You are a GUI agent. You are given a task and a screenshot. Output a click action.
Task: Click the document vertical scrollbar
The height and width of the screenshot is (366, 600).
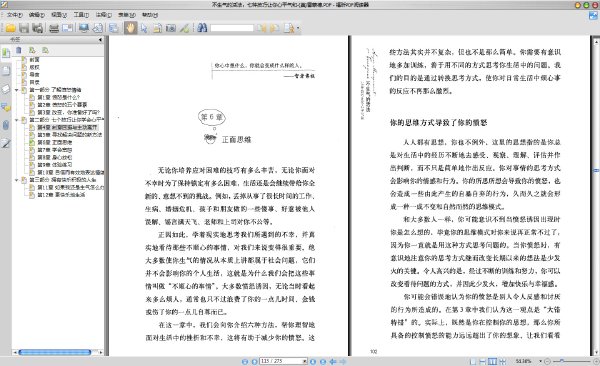pos(596,196)
